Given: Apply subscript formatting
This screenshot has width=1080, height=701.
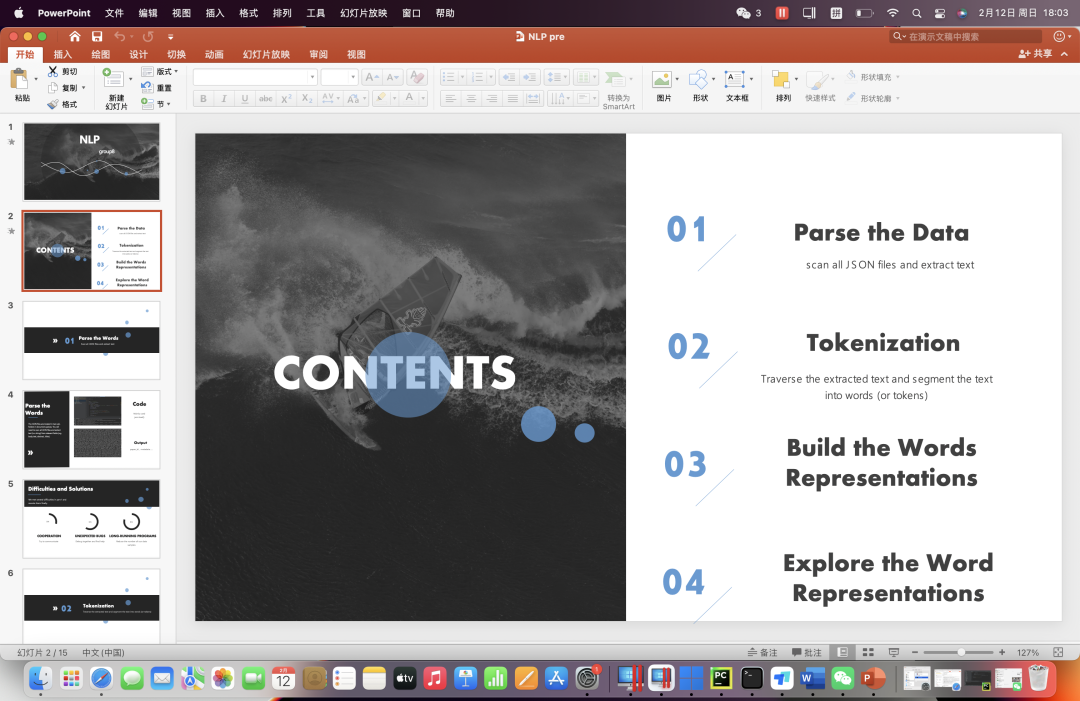Looking at the screenshot, I should click(x=307, y=98).
